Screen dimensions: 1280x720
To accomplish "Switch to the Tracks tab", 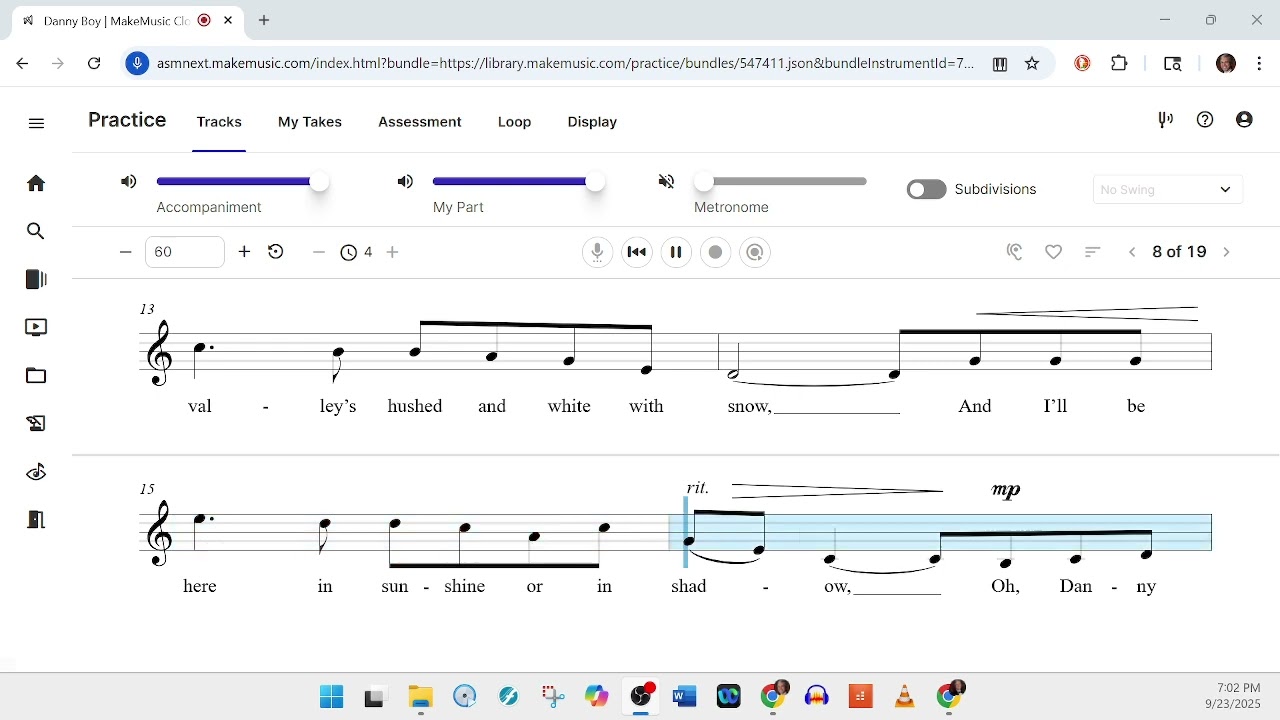I will pos(219,121).
